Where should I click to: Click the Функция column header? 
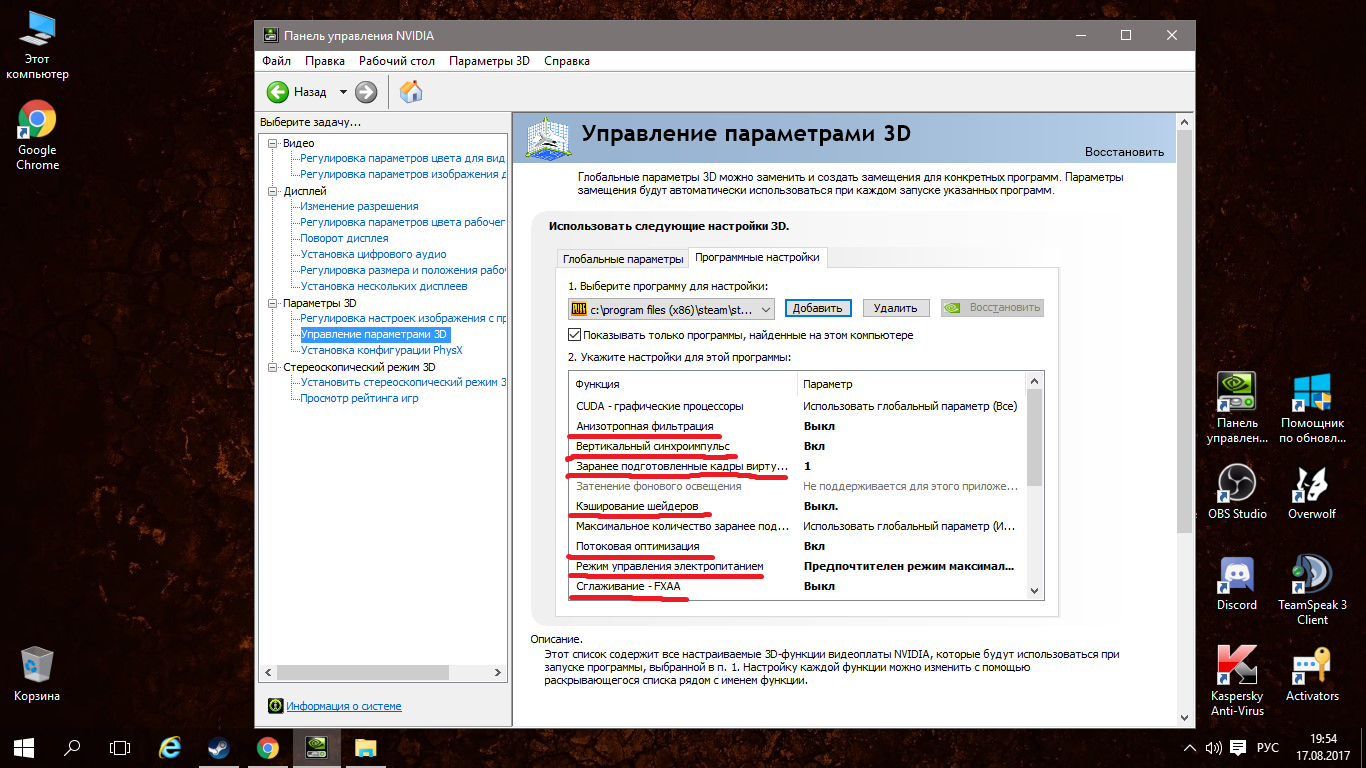(x=682, y=384)
